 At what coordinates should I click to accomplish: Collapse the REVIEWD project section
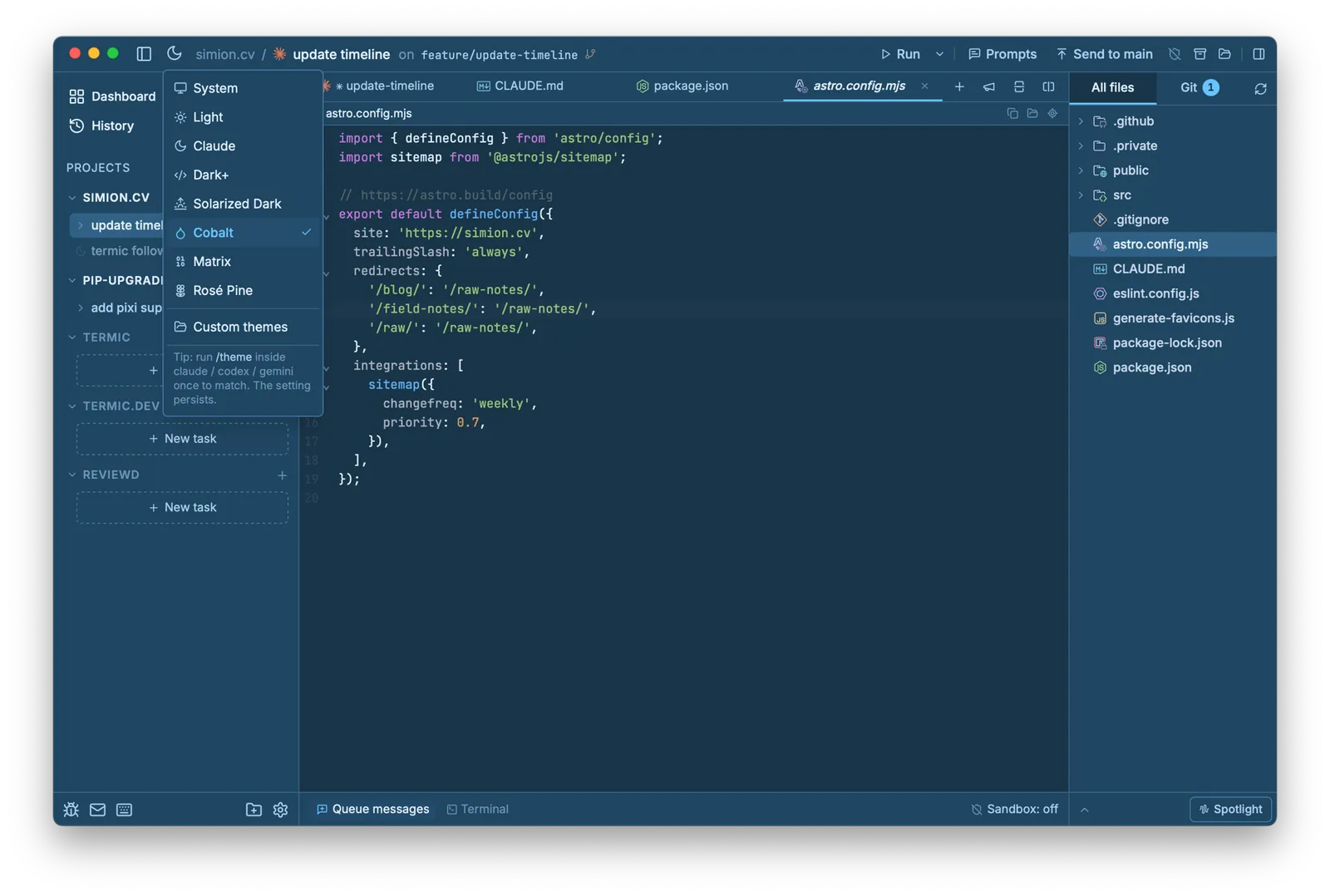click(x=72, y=475)
